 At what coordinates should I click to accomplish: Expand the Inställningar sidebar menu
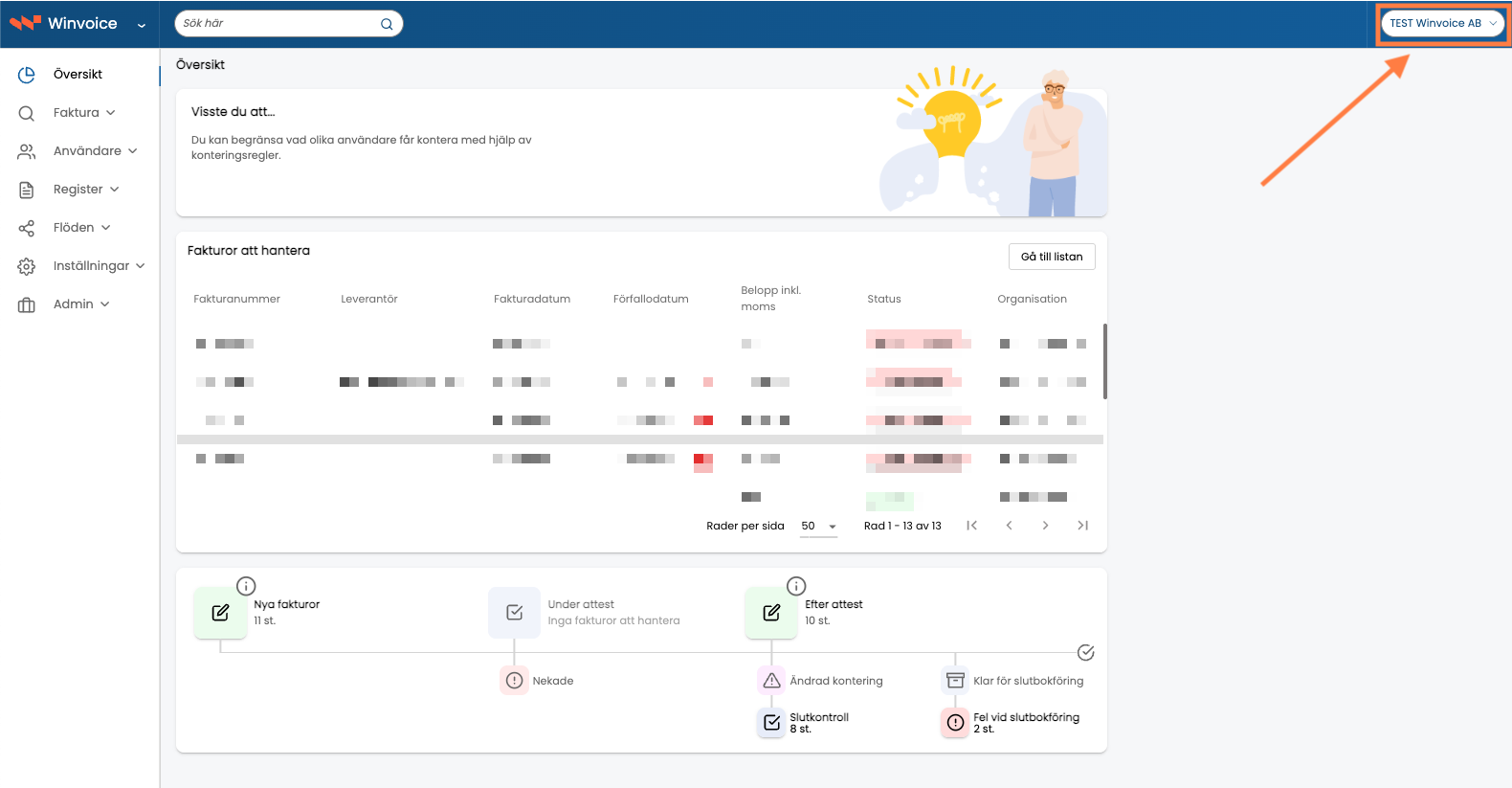80,266
